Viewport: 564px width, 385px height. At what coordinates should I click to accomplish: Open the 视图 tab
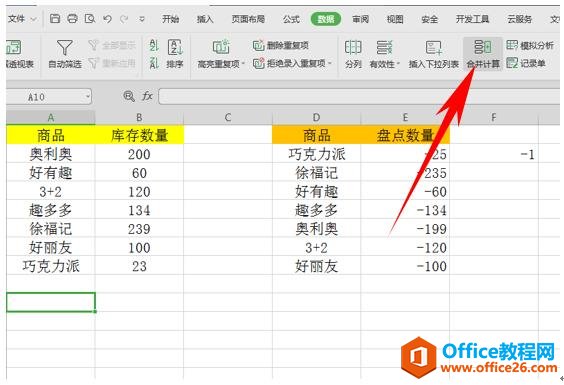pyautogui.click(x=395, y=19)
